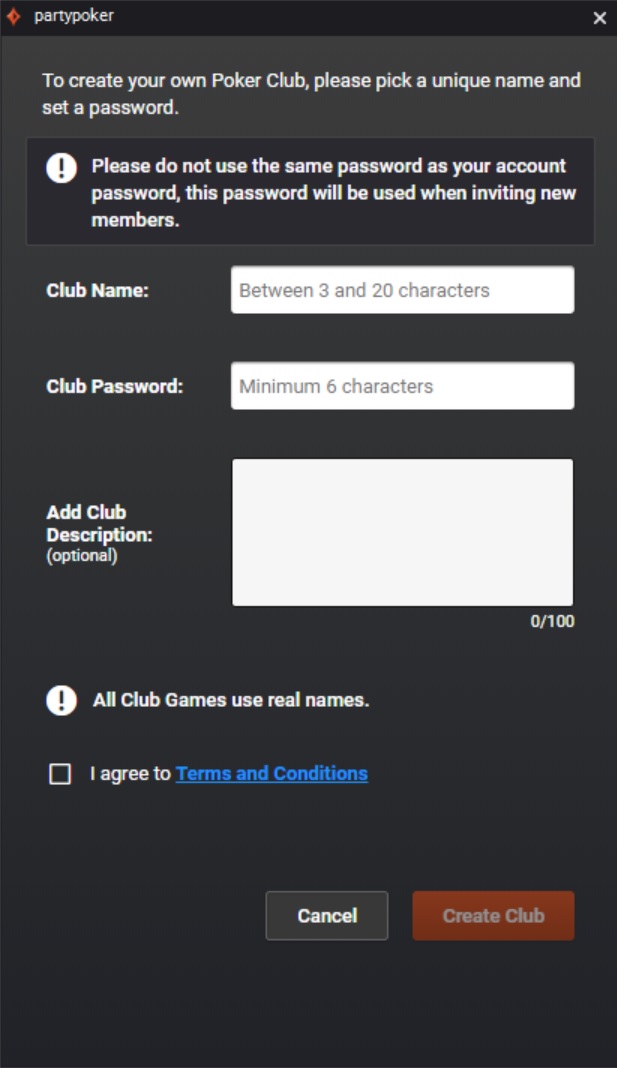Click the 'All Club Games use real names' notice
The width and height of the screenshot is (617, 1068).
(x=231, y=700)
